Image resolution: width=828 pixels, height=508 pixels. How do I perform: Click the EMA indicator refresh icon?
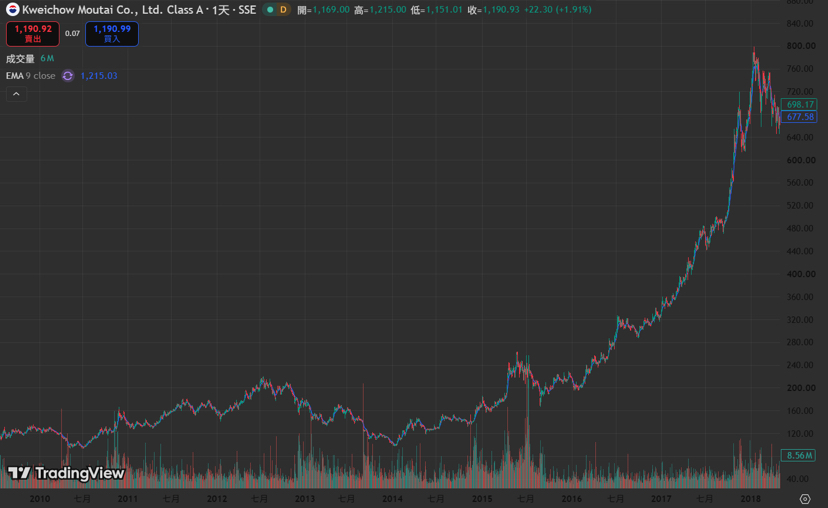(68, 76)
